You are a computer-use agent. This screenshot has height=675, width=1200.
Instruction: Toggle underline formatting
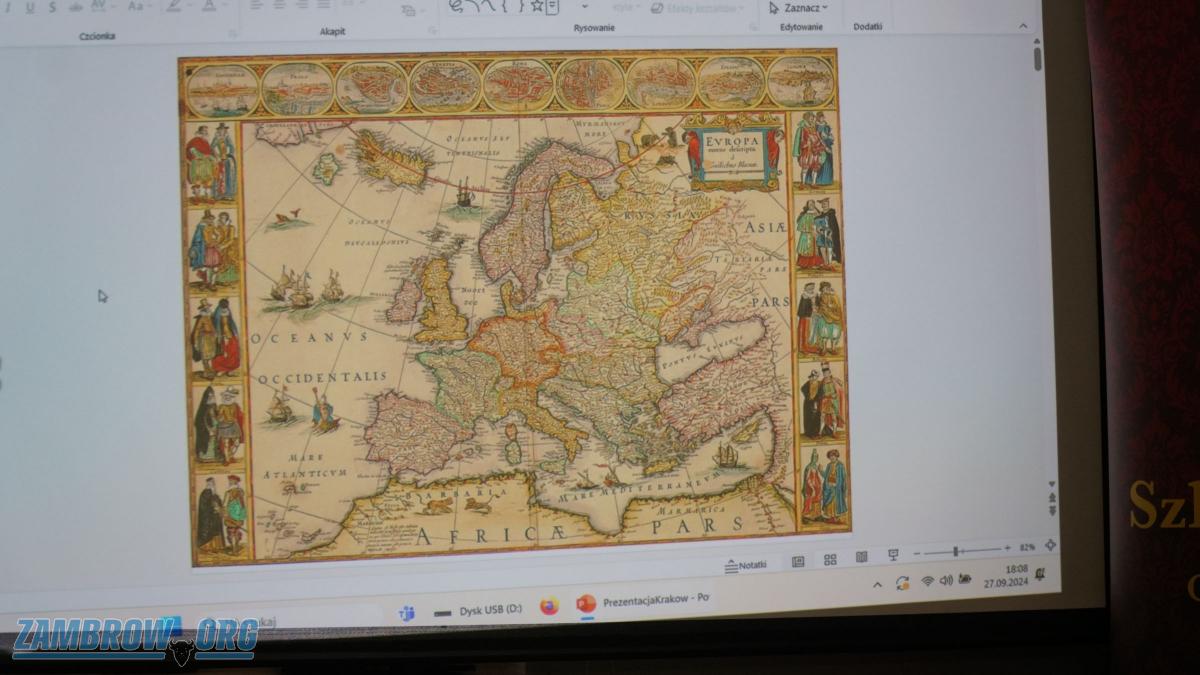point(30,7)
